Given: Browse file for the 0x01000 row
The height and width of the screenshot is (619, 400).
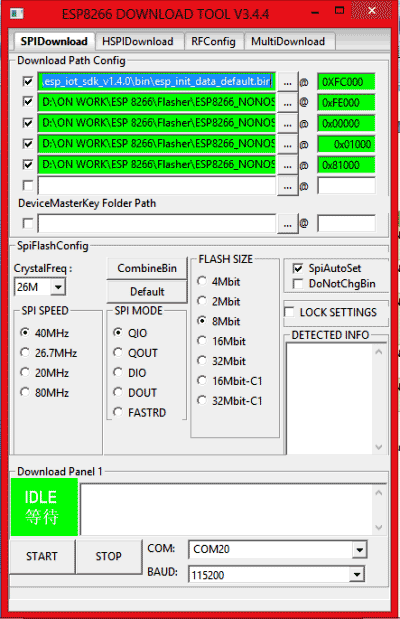Looking at the screenshot, I should tap(287, 144).
